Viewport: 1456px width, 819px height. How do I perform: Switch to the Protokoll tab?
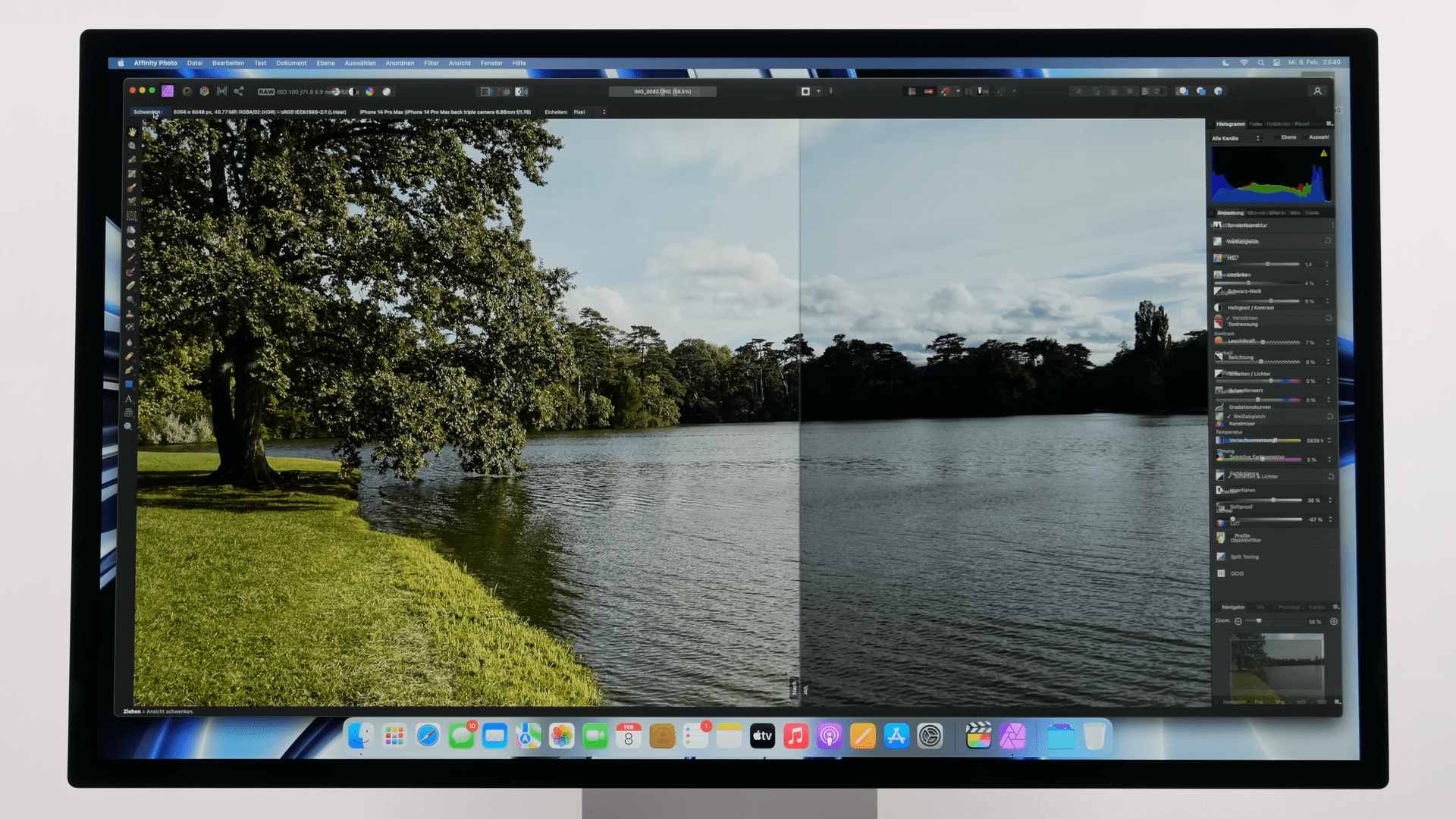pos(1288,607)
